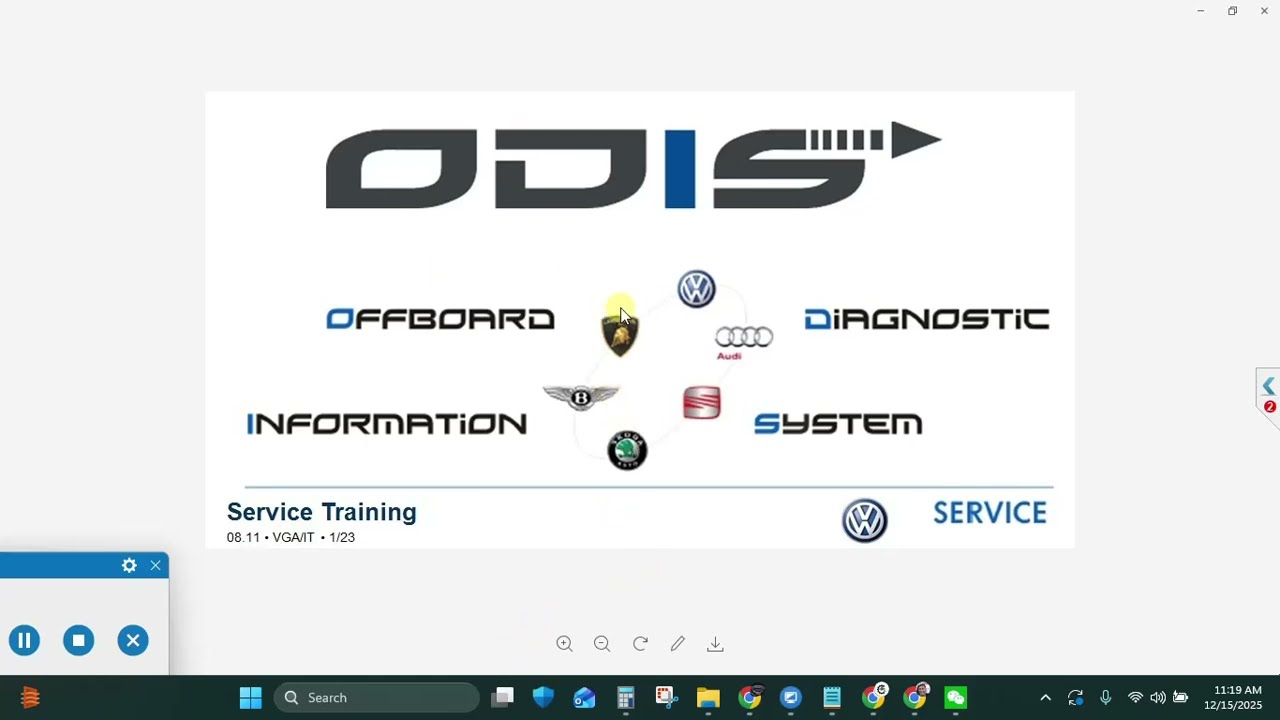Close the viewer window
1280x720 pixels.
pos(1264,11)
